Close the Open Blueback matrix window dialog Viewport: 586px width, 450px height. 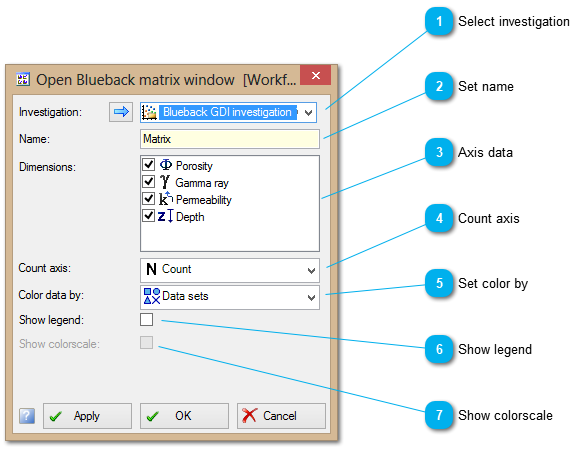click(x=315, y=75)
